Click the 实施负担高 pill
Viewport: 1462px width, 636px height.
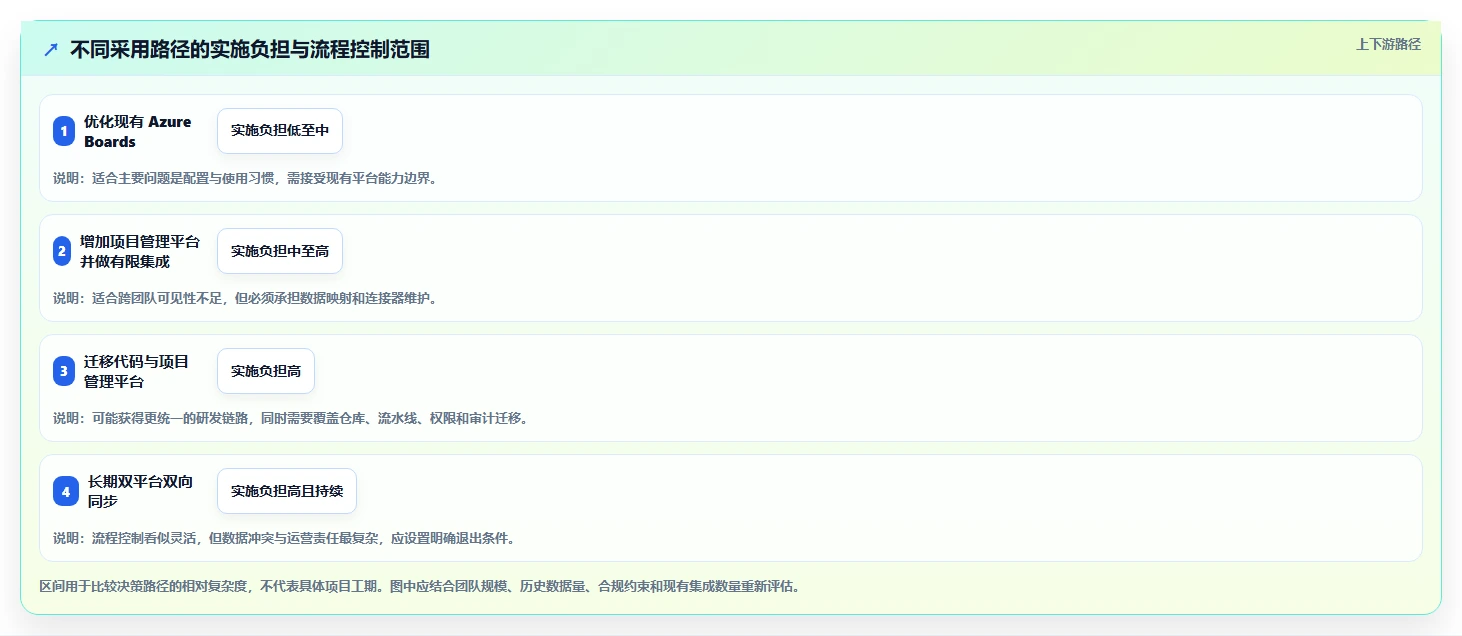(x=266, y=371)
